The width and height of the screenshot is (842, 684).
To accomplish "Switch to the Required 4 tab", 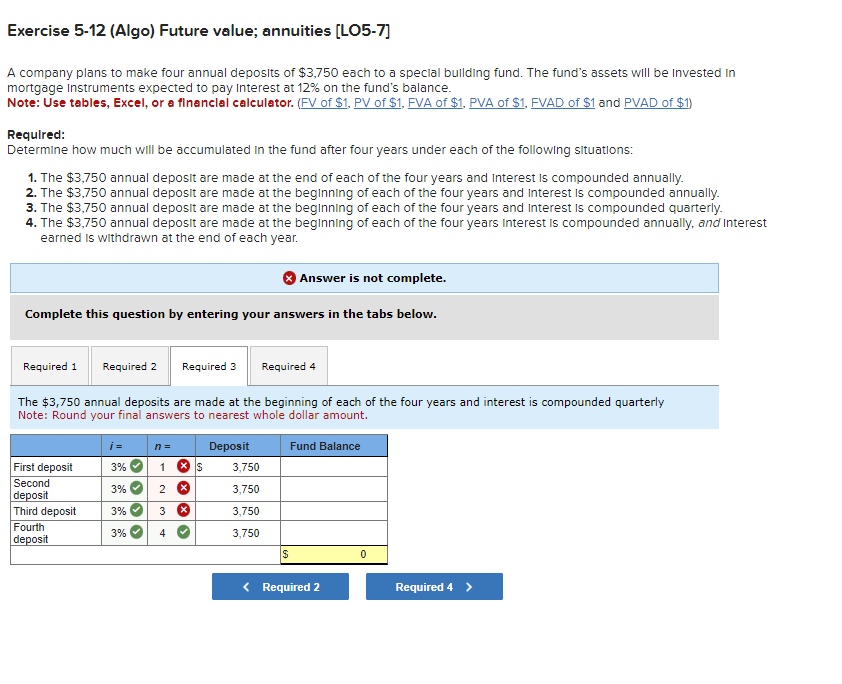I will [288, 366].
